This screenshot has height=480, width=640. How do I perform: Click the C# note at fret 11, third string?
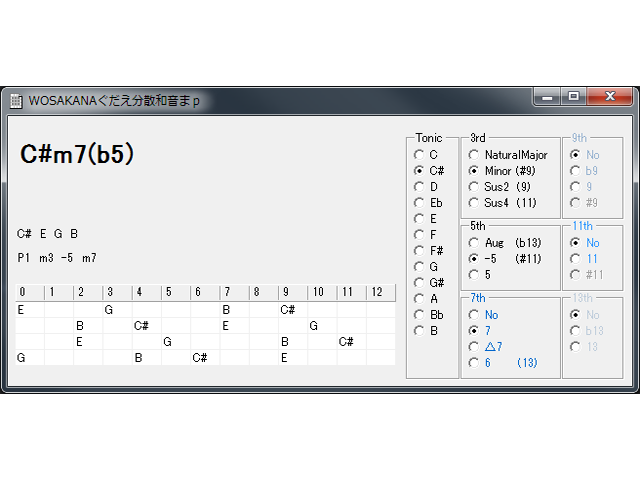tap(346, 342)
